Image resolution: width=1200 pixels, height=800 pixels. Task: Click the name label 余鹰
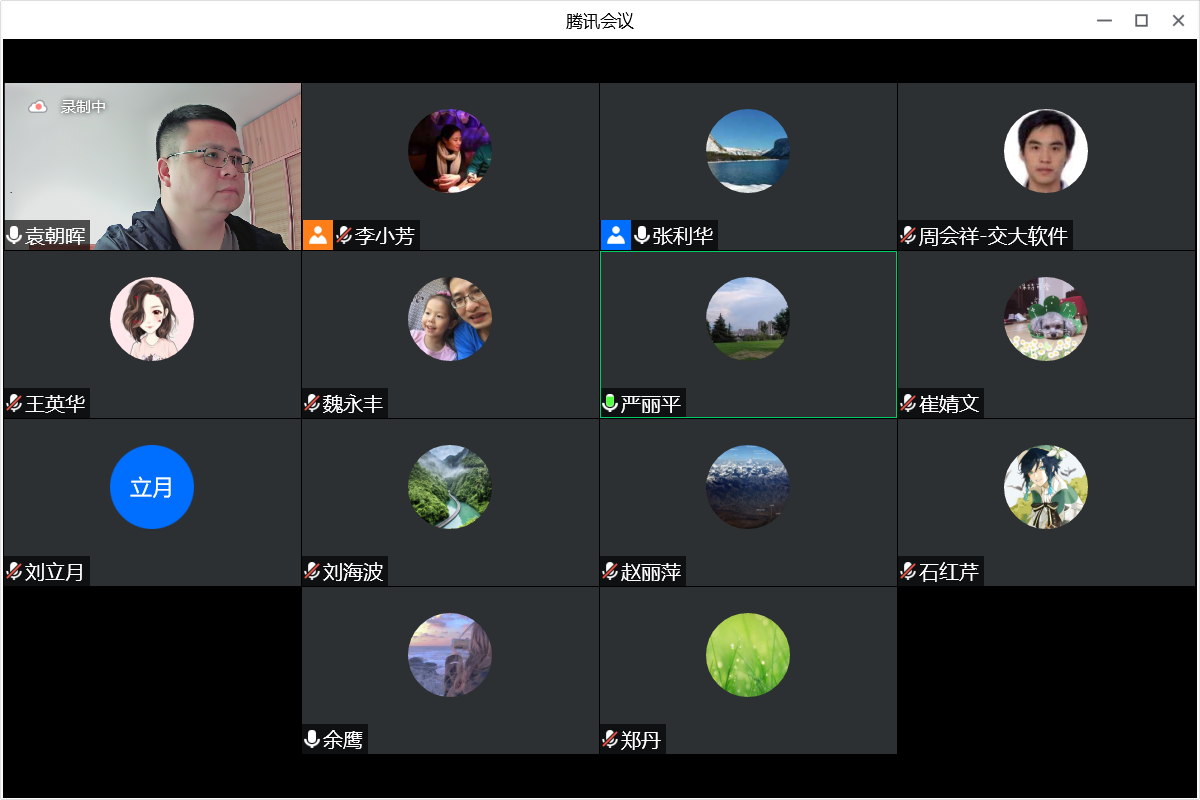(343, 740)
